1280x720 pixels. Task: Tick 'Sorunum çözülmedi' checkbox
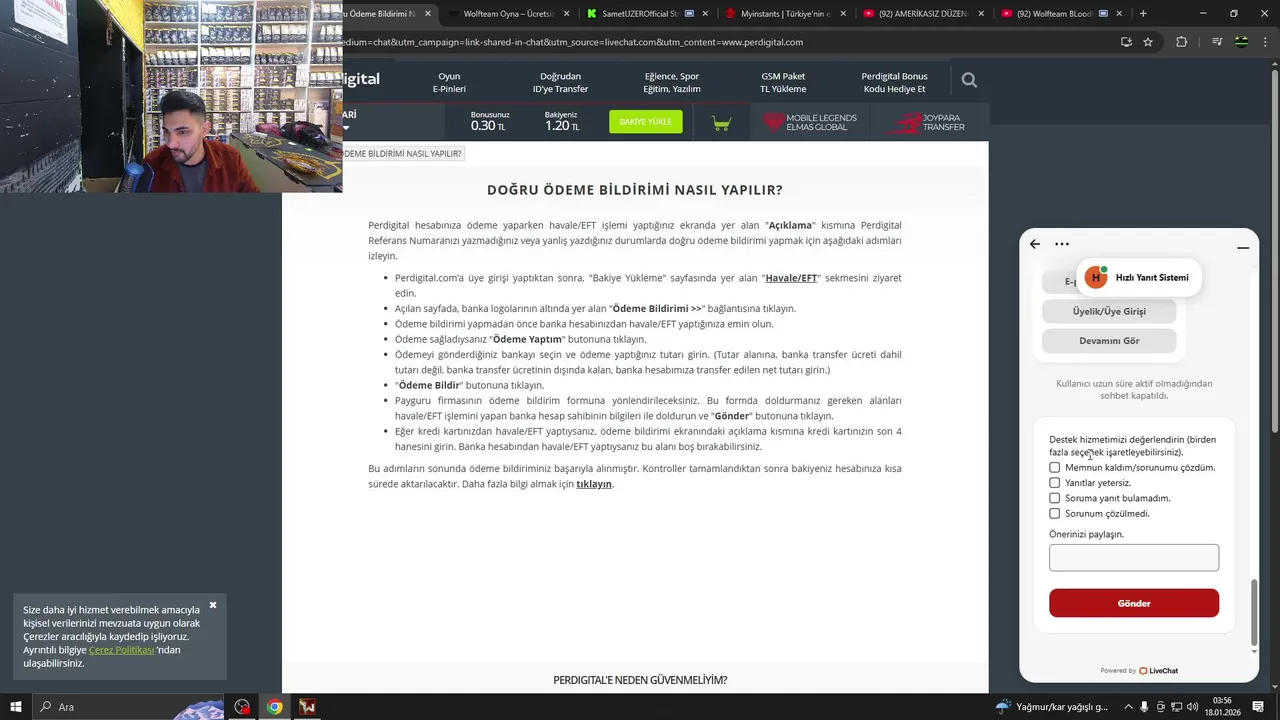1054,513
